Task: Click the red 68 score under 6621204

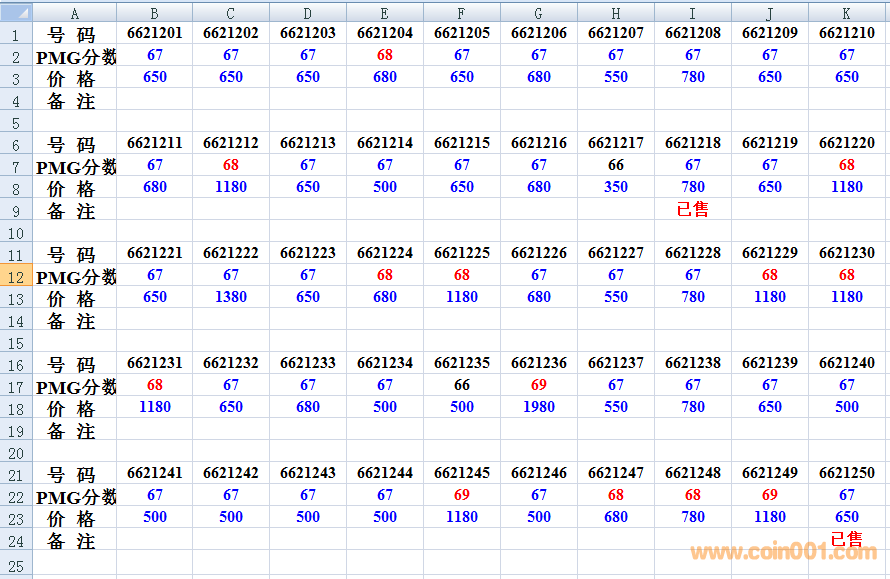Action: pos(385,55)
